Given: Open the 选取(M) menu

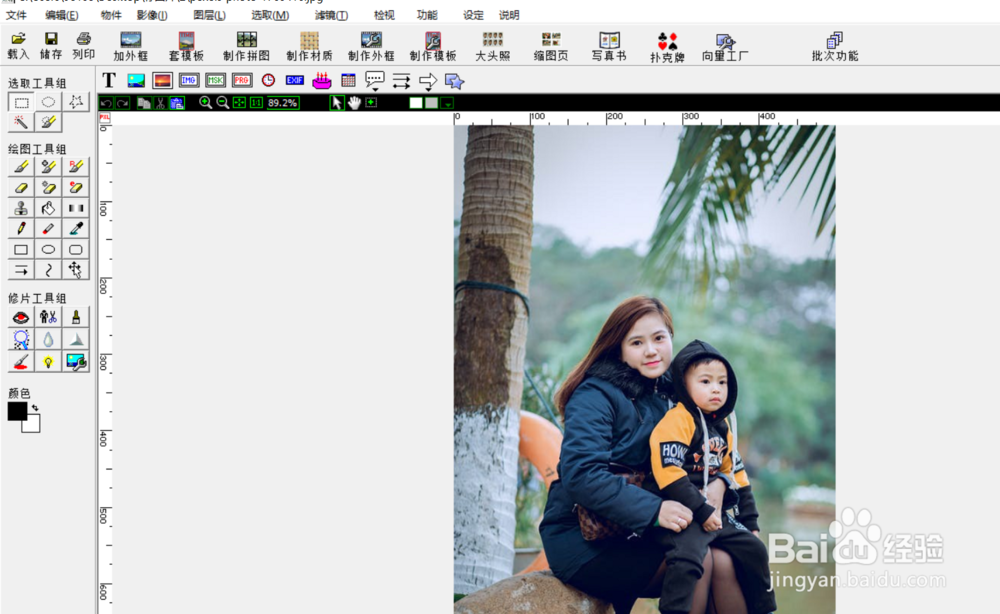Looking at the screenshot, I should pyautogui.click(x=270, y=15).
